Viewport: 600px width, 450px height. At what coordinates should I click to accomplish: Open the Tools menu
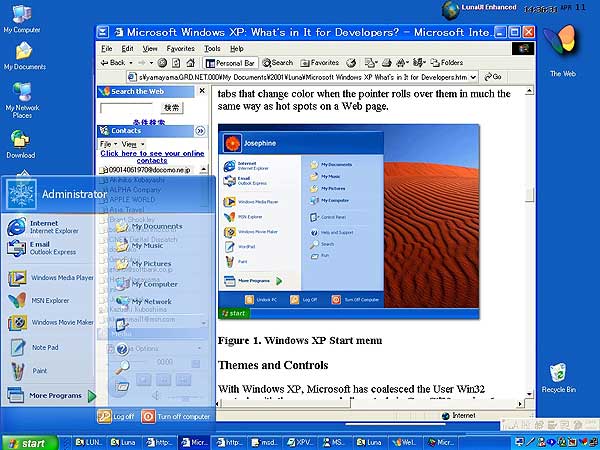tap(212, 49)
